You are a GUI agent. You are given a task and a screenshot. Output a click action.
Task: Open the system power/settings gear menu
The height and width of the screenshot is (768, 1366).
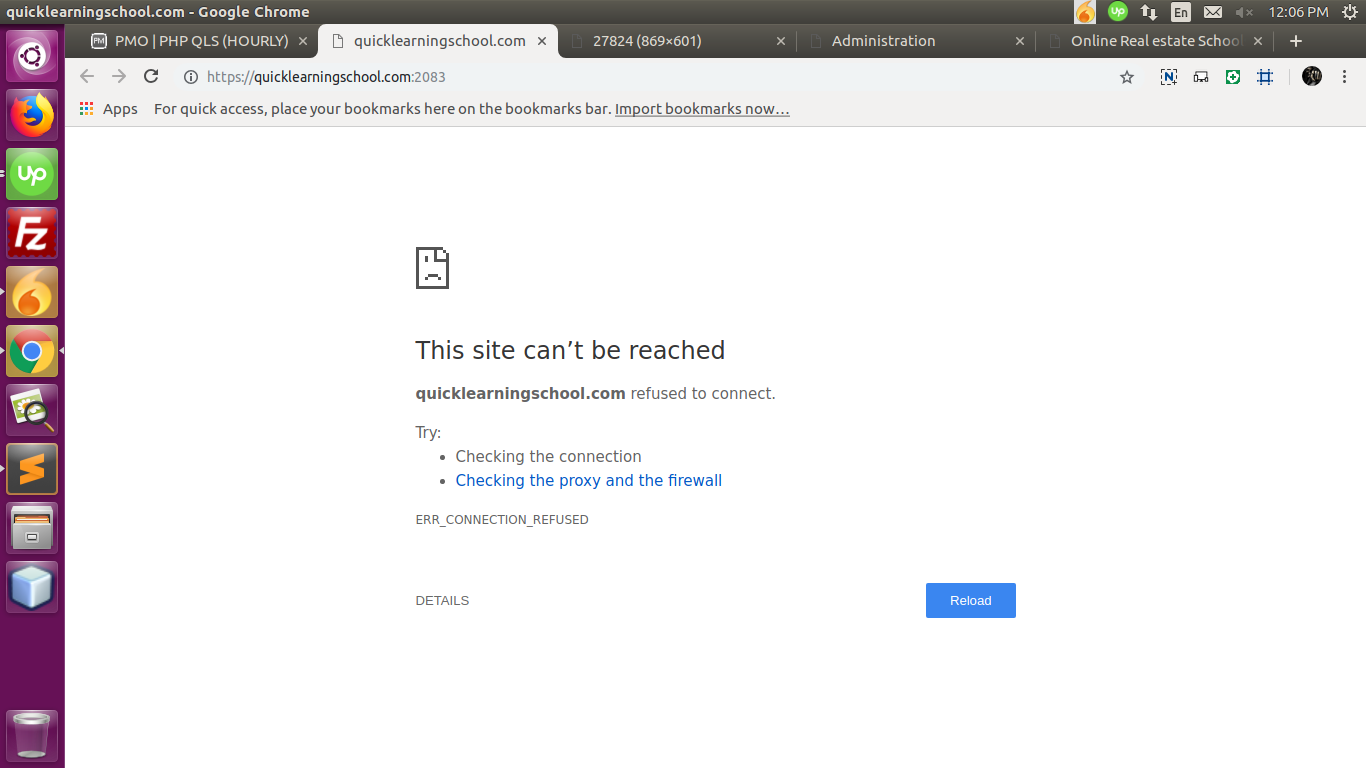pyautogui.click(x=1349, y=12)
